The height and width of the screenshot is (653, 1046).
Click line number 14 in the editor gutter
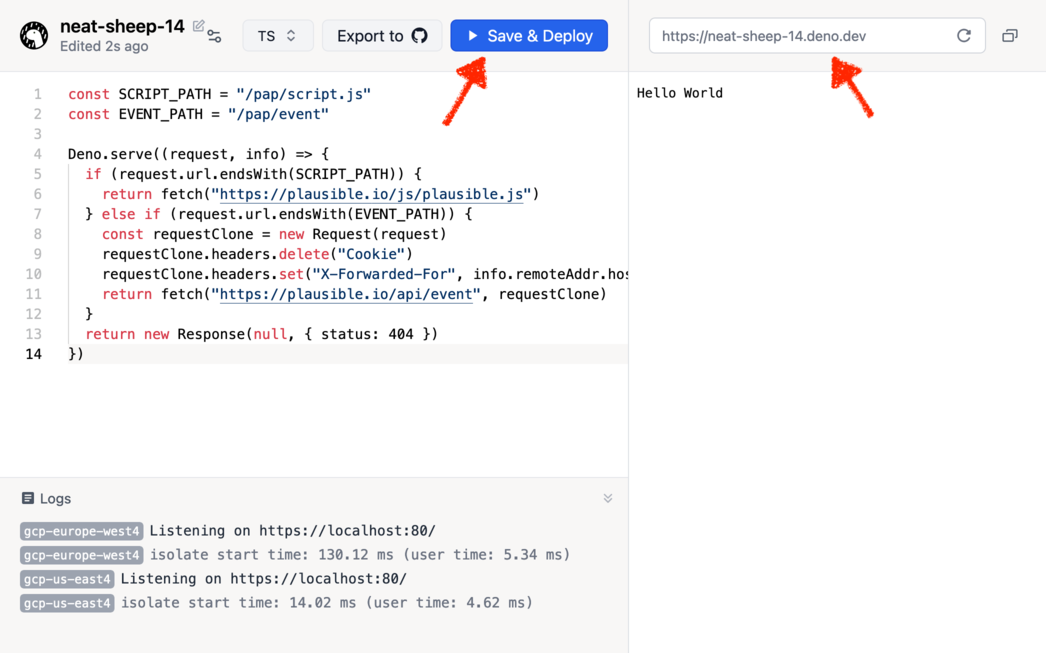click(x=34, y=354)
